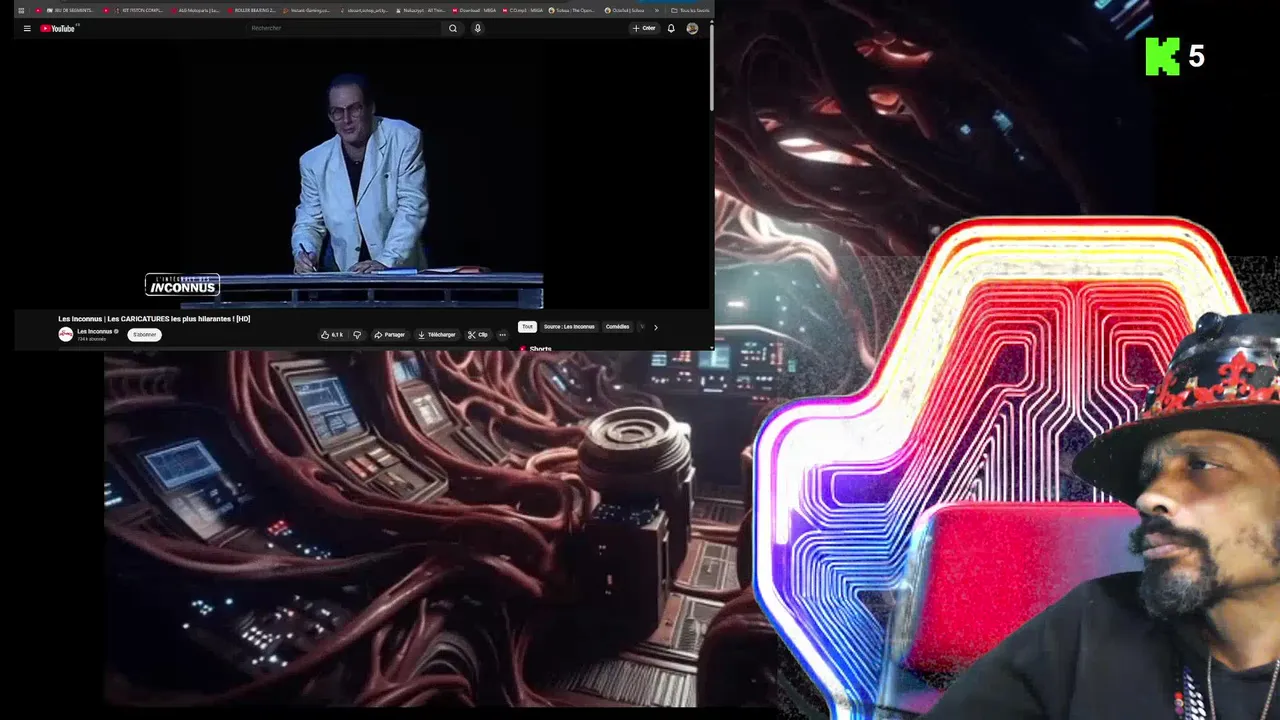The image size is (1280, 720).
Task: Select the Comédies filter chip
Action: pyautogui.click(x=618, y=327)
